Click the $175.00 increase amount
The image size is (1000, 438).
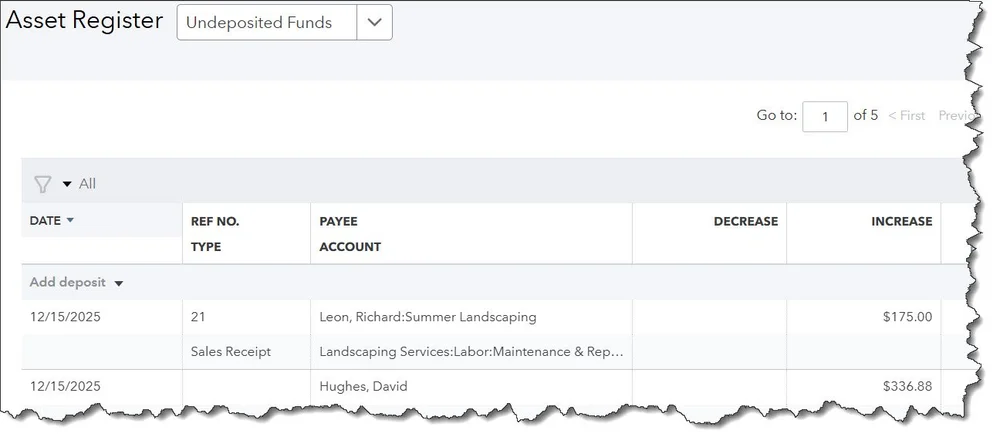(908, 317)
